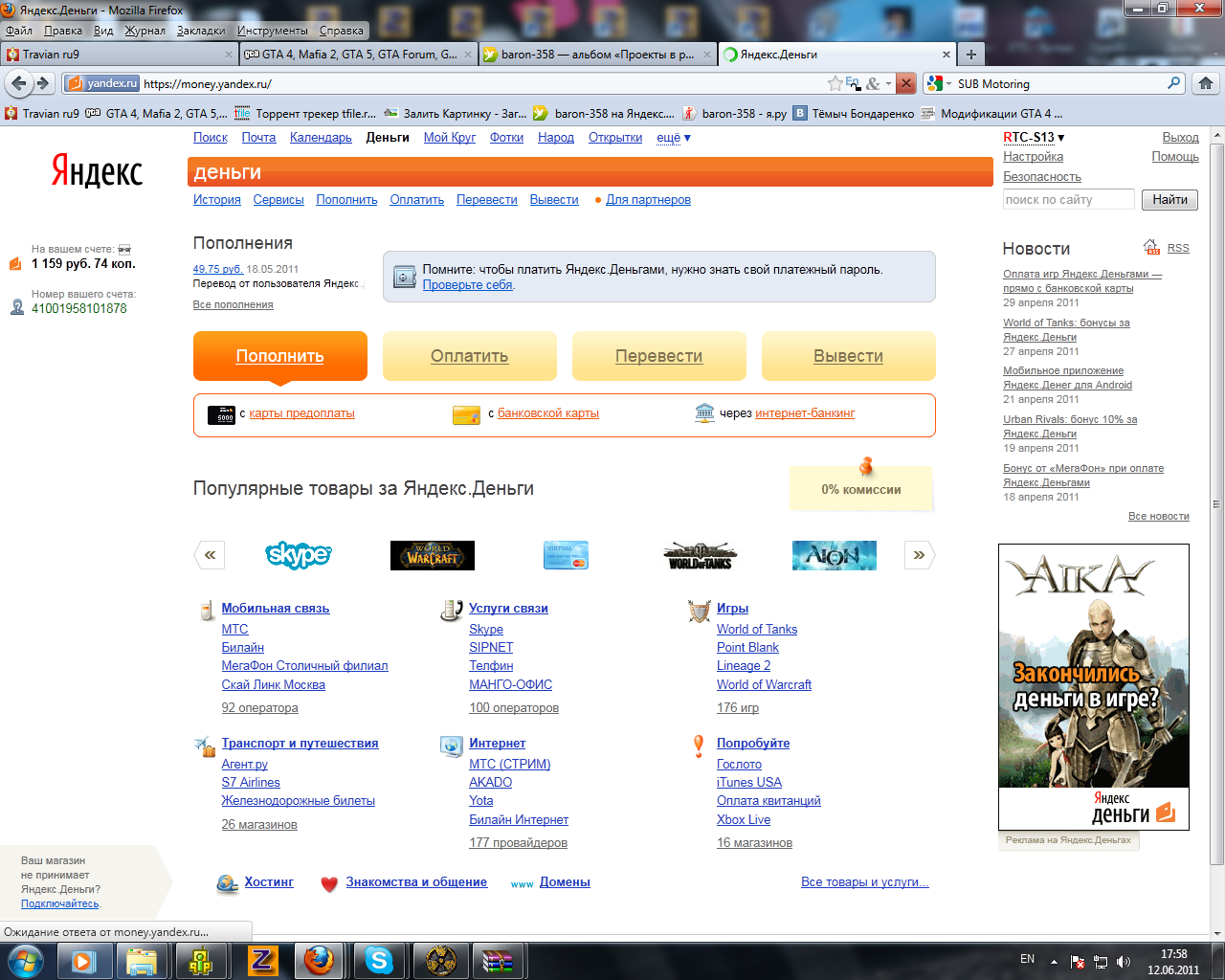The width and height of the screenshot is (1225, 980).
Task: Switch to the GTA 4, Mafia 2 forum tab
Action: point(359,55)
